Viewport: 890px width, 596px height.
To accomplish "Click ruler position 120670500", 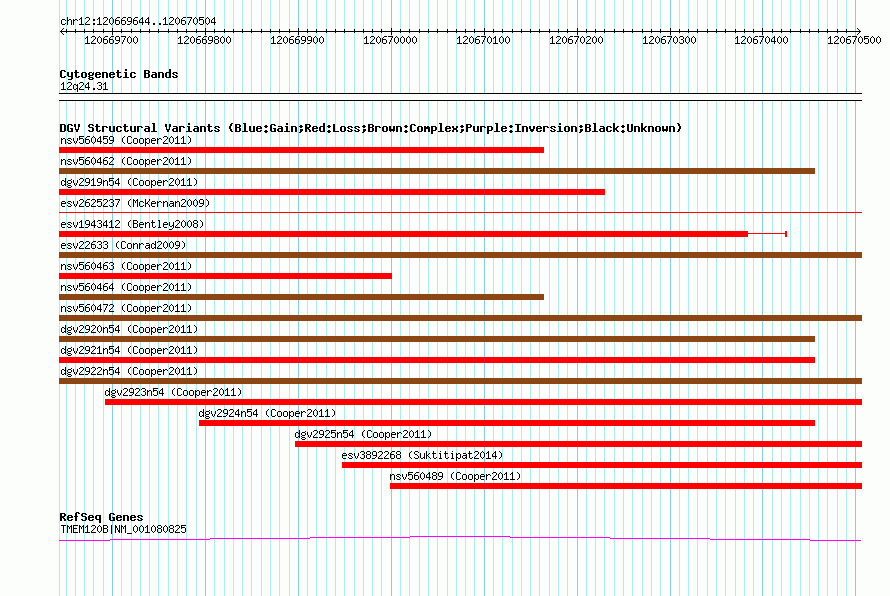I will pyautogui.click(x=854, y=40).
